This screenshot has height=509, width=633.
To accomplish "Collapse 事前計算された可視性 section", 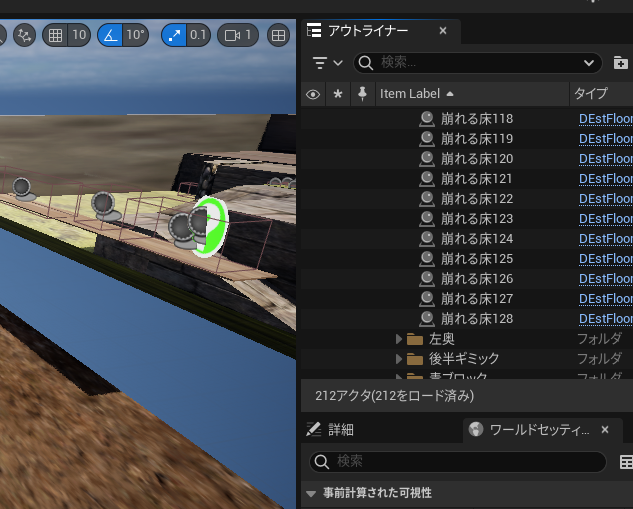I will pos(311,493).
